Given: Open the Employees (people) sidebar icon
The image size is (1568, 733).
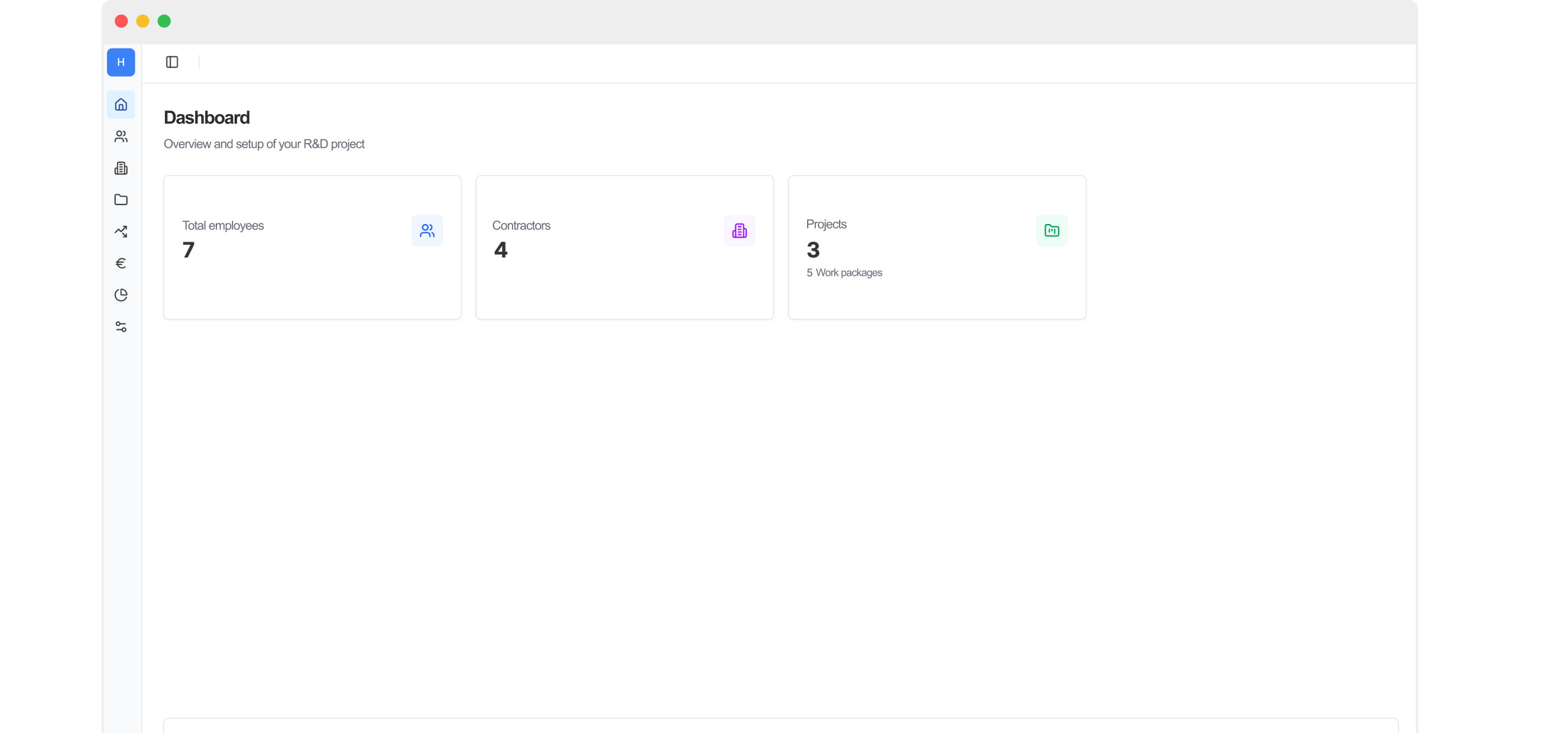Looking at the screenshot, I should click(121, 137).
